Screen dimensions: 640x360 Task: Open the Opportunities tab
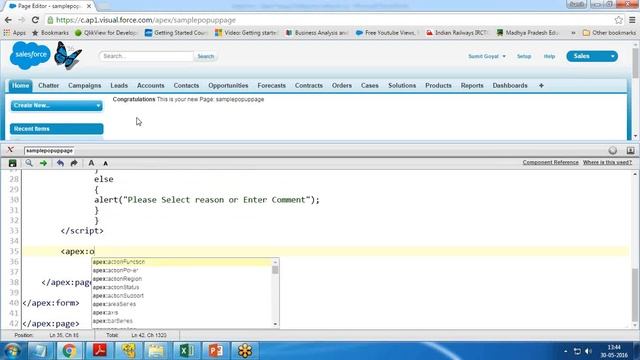pyautogui.click(x=228, y=86)
